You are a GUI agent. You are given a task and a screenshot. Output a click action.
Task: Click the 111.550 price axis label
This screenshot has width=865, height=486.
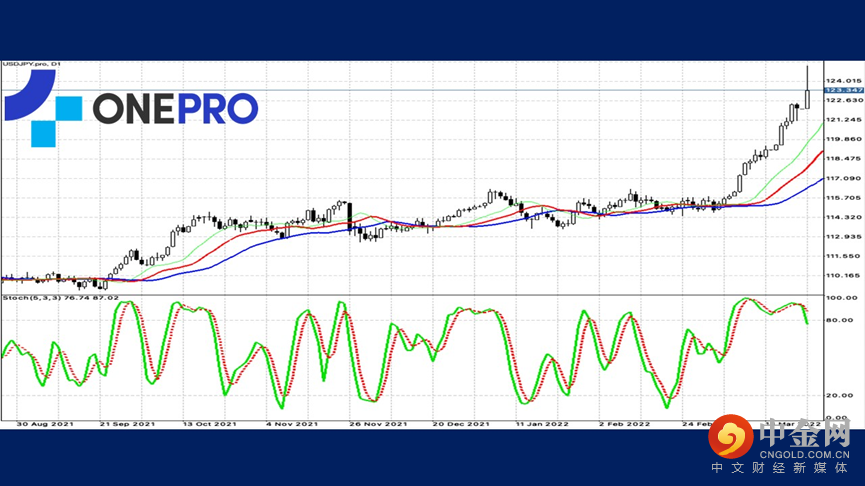click(843, 256)
